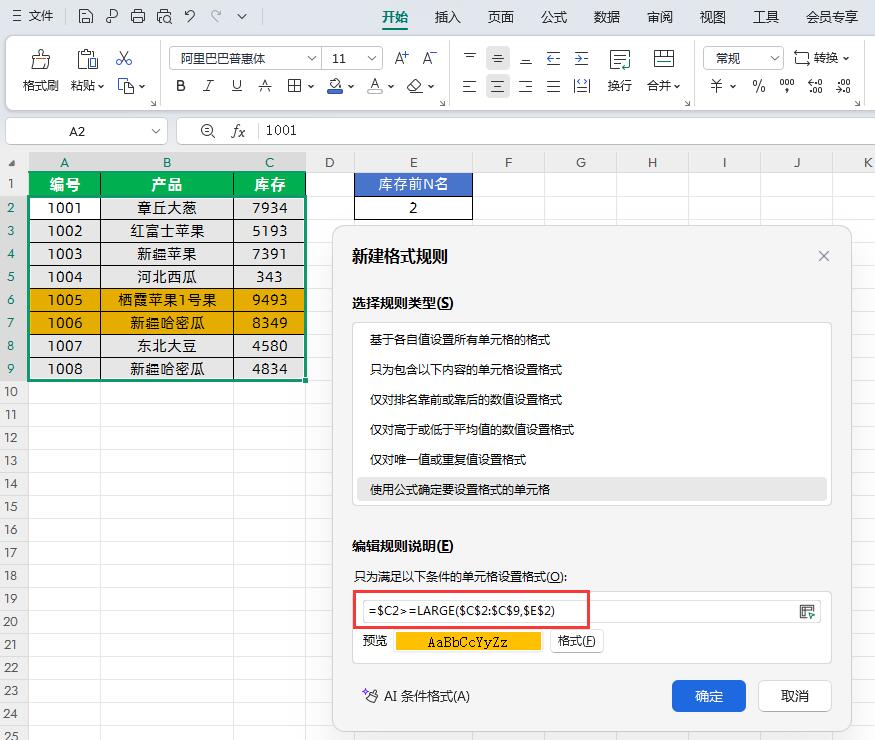Screen dimensions: 875x740
Task: Click the Eraser clear-format icon
Action: coord(415,86)
